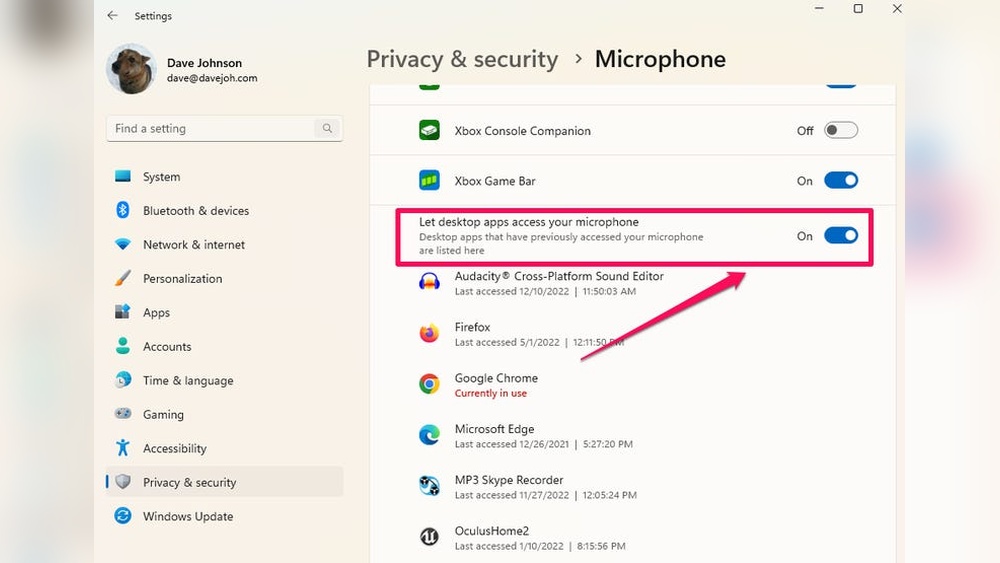Screen dimensions: 1000x563
Task: Click the Xbox Game Bar app icon
Action: tap(429, 180)
